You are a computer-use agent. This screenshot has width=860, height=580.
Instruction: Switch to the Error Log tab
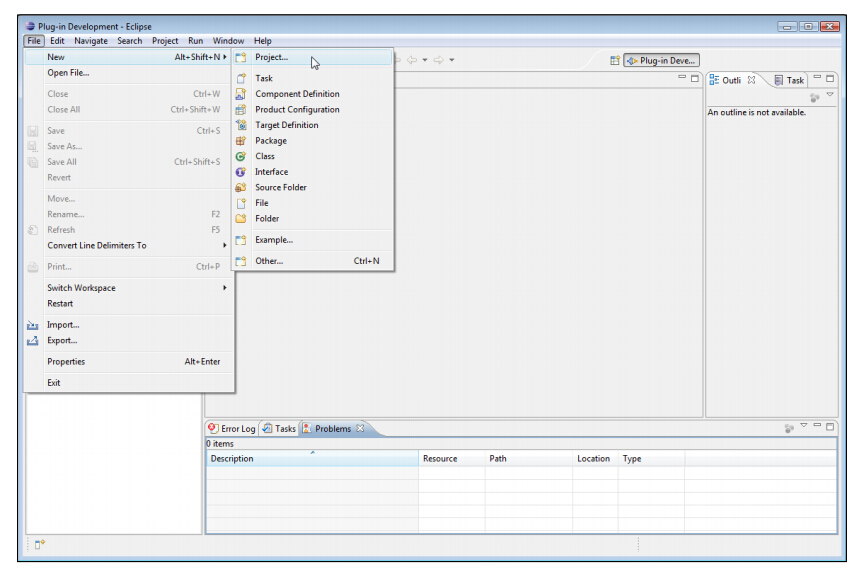(232, 429)
